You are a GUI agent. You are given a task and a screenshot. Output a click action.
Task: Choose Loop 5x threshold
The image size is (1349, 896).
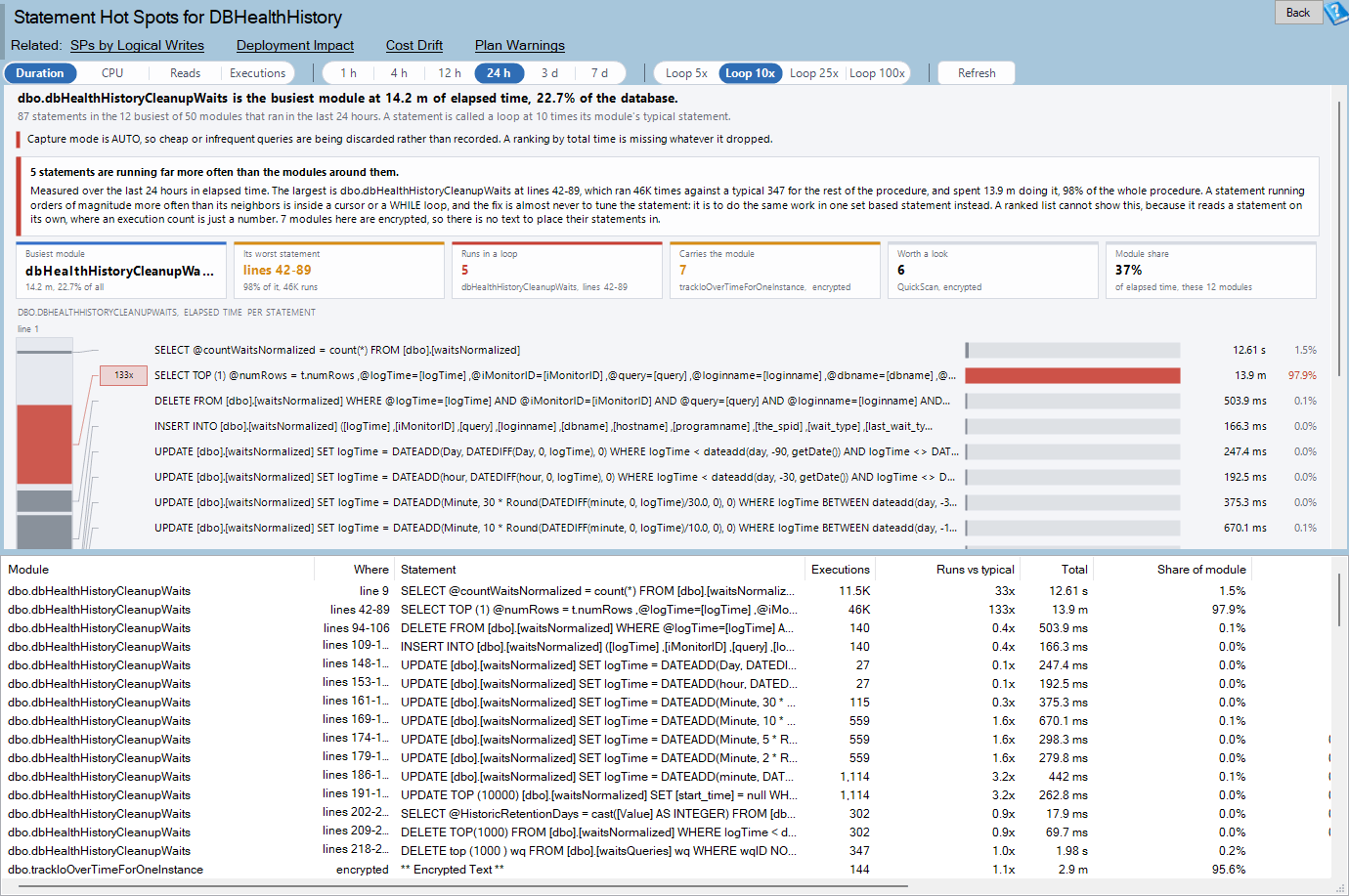tap(686, 73)
